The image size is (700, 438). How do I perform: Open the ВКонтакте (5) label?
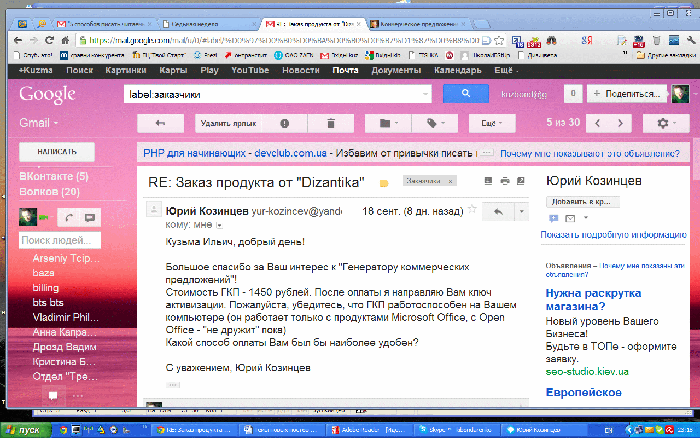tap(54, 176)
